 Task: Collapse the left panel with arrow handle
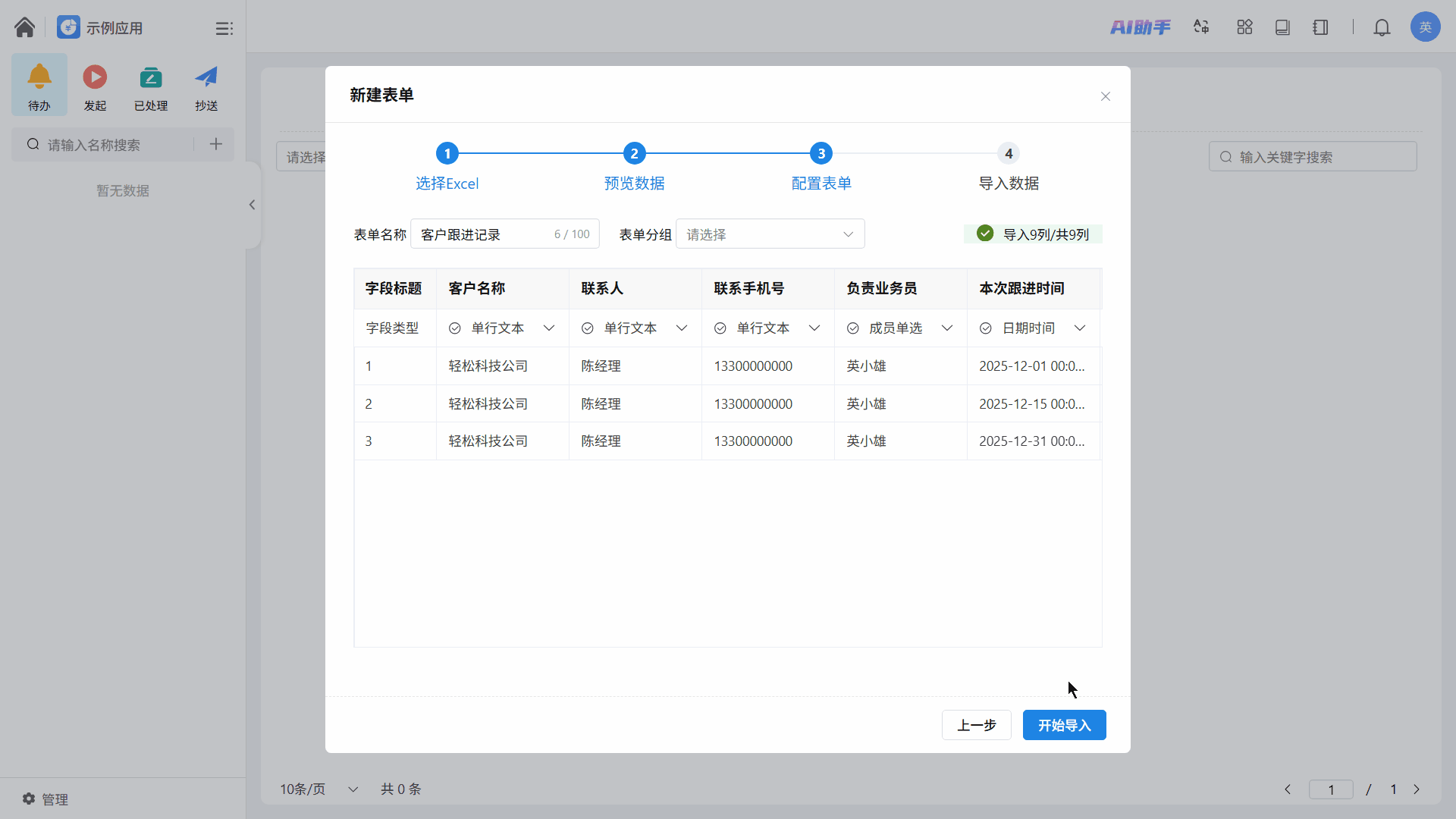(x=252, y=205)
